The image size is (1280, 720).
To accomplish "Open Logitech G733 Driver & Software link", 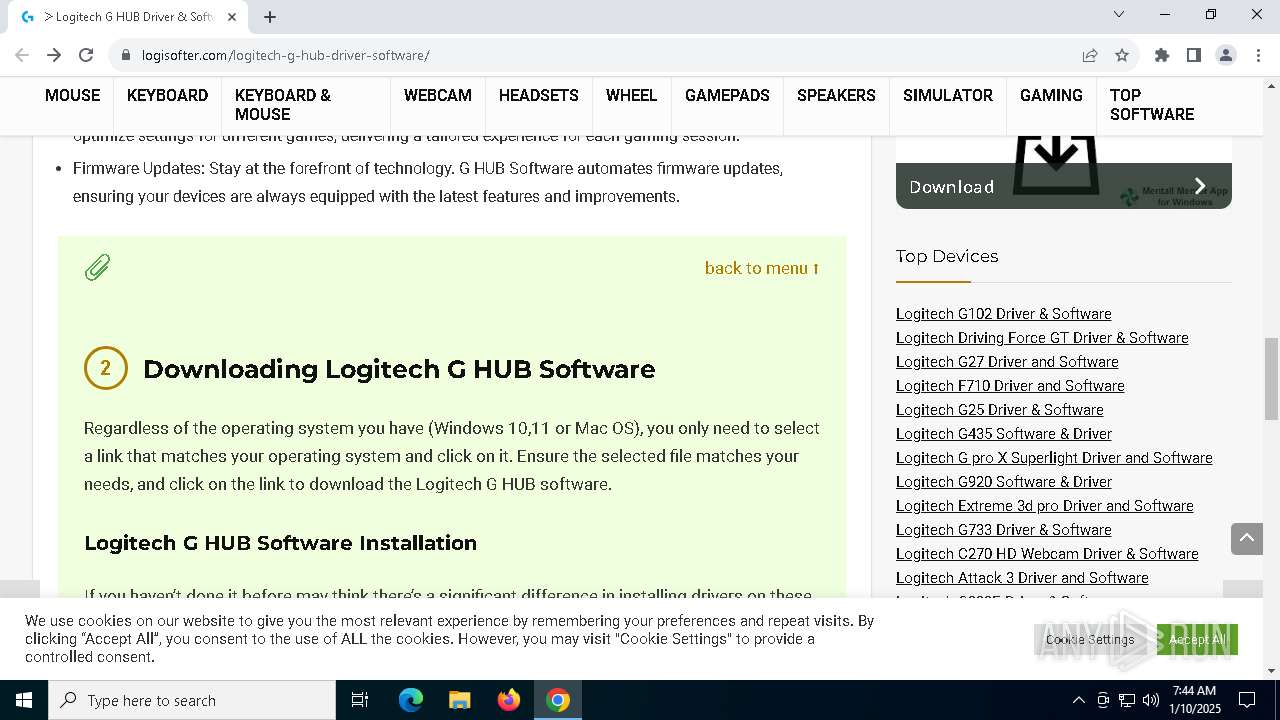I will tap(1003, 530).
